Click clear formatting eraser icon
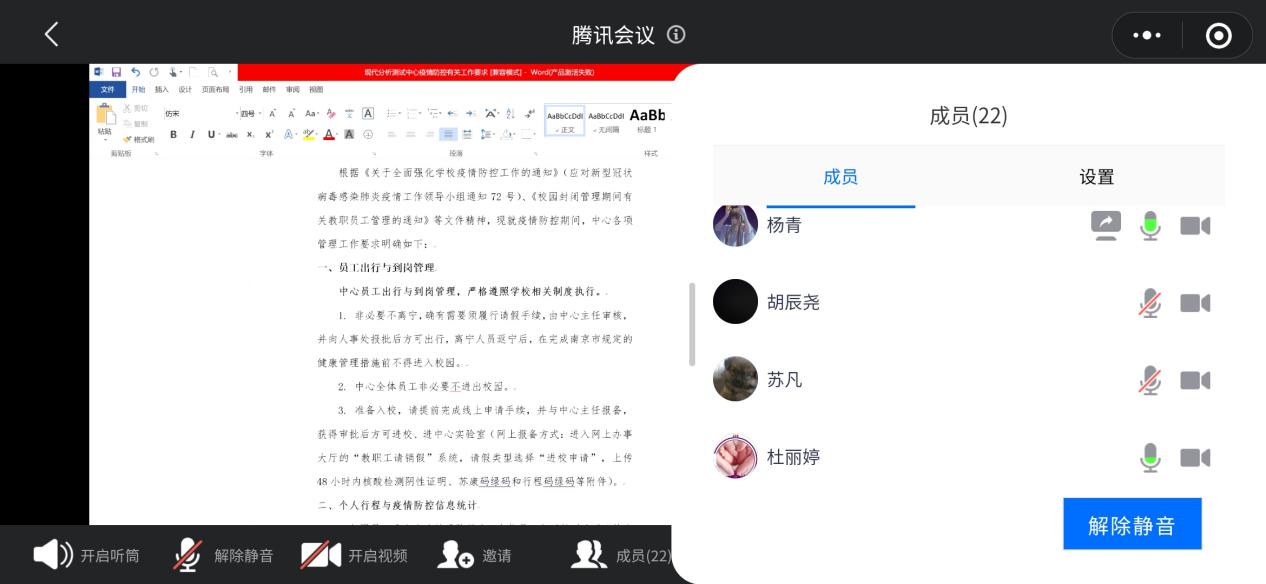The width and height of the screenshot is (1266, 584). click(330, 113)
